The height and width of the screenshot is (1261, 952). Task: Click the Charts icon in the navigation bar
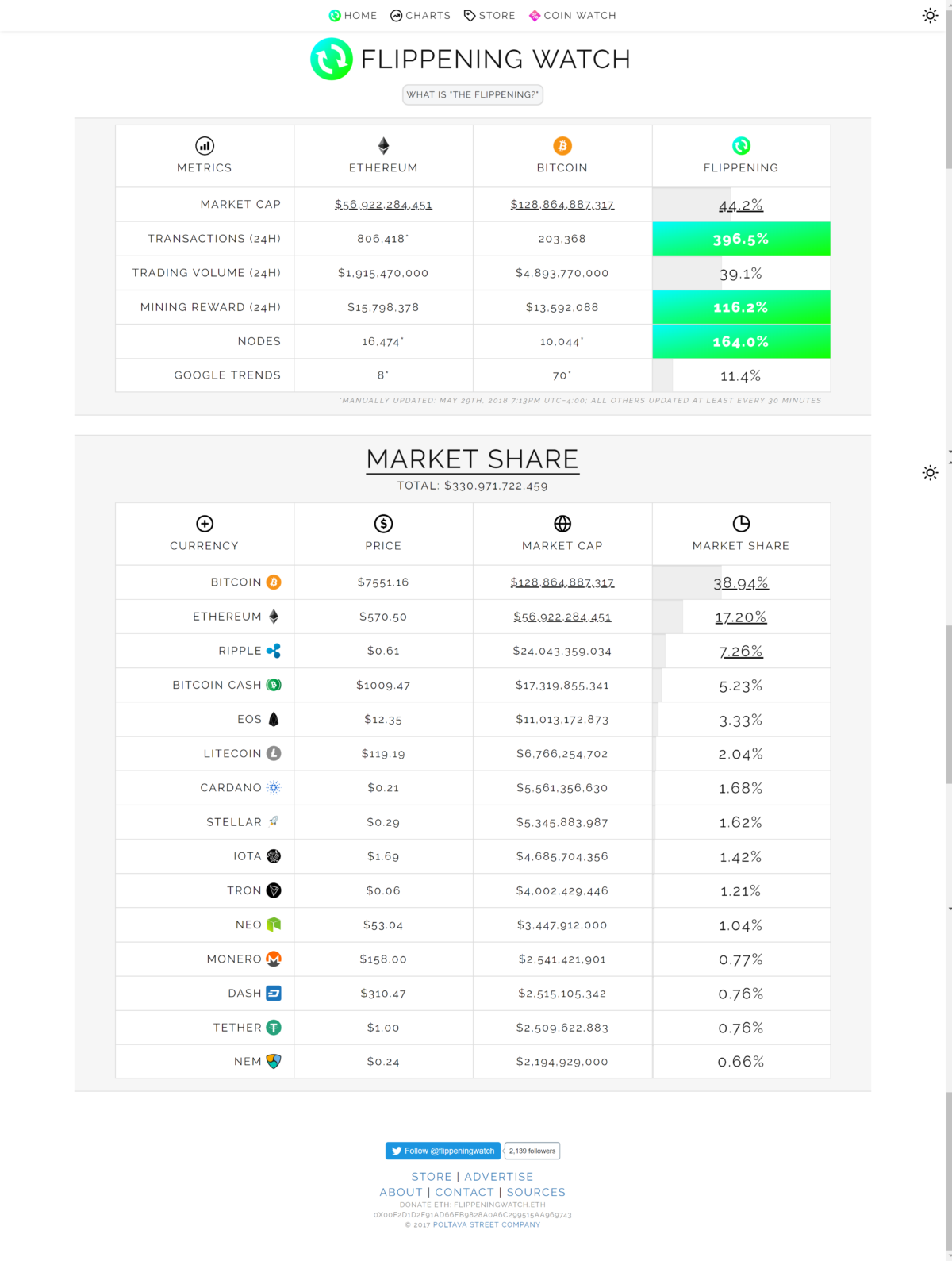tap(394, 15)
